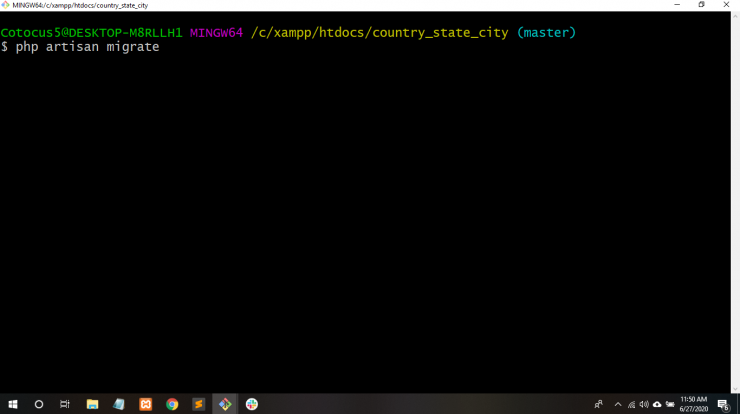
Task: Click the 'php artisan migrate' command text
Action: tap(87, 47)
